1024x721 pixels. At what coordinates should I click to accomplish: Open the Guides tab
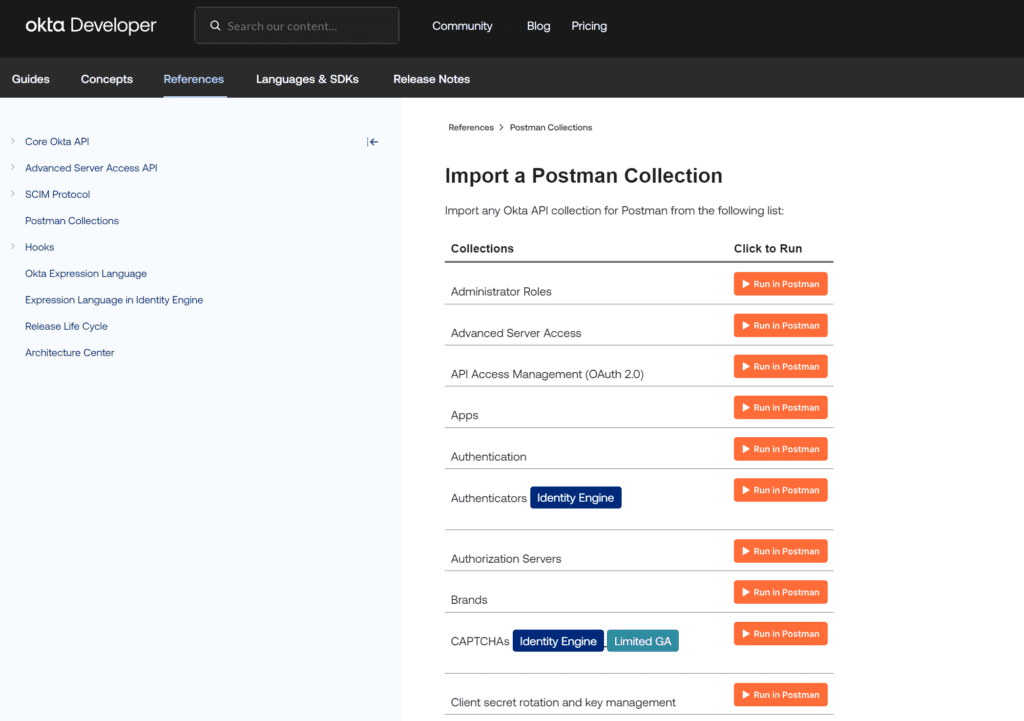(31, 79)
